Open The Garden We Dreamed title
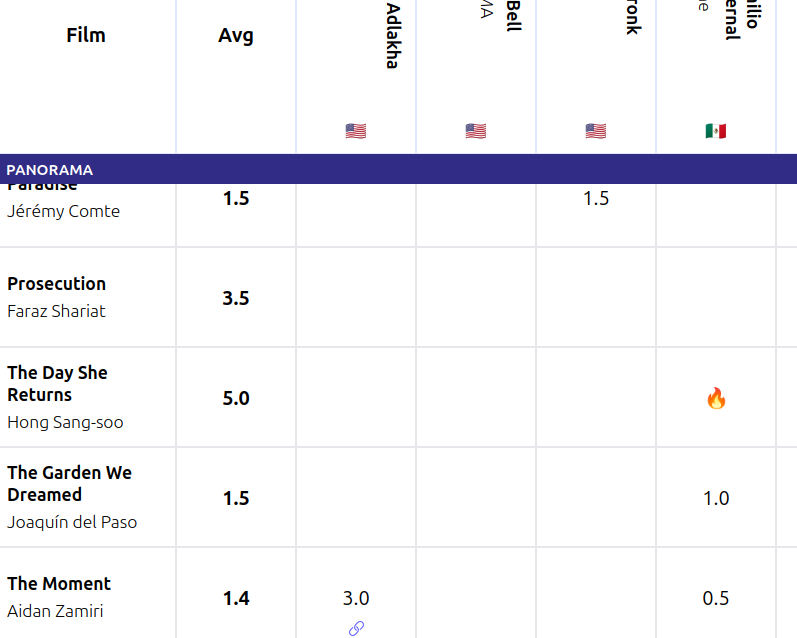This screenshot has width=797, height=638. [69, 484]
